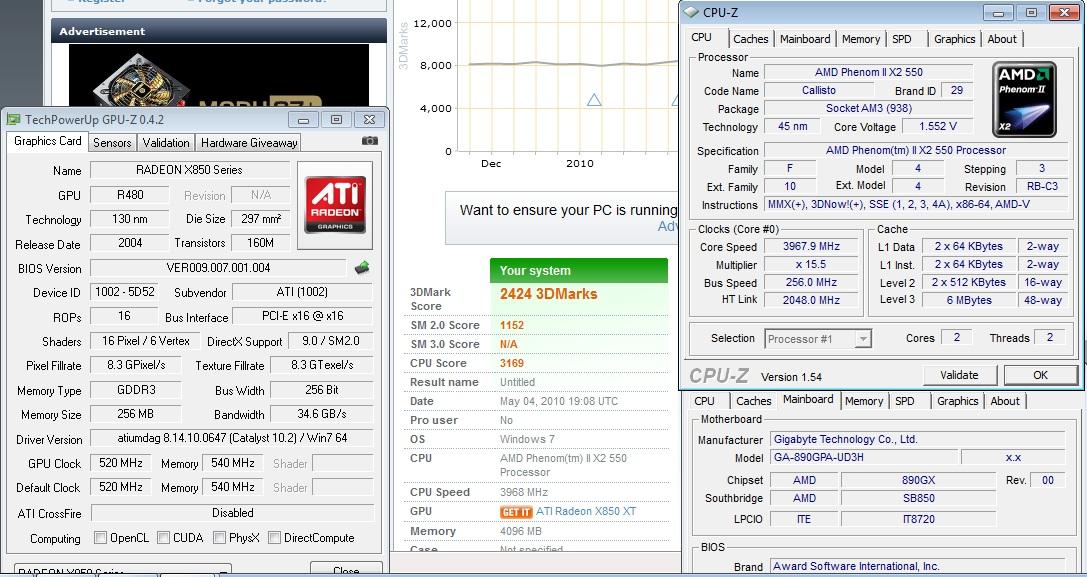
Task: Enable the OpenCL checkbox
Action: pyautogui.click(x=101, y=537)
